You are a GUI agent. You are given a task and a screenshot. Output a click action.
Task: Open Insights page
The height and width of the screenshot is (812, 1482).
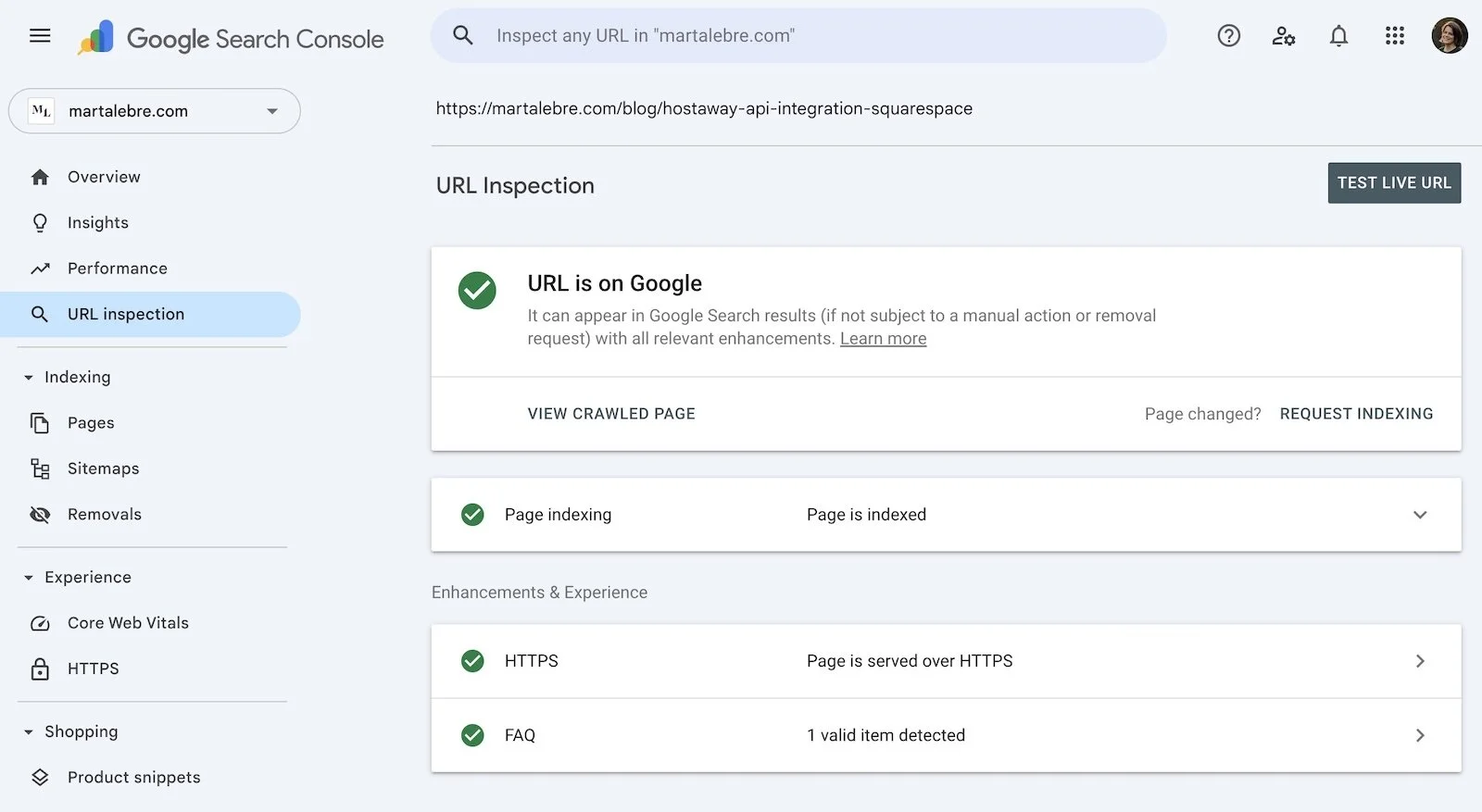coord(98,223)
